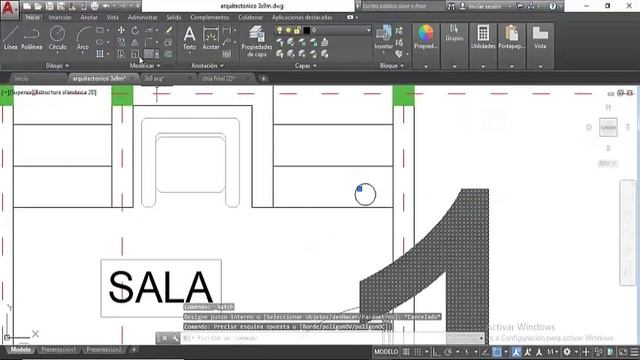Viewport: 640px width, 360px height.
Task: Toggle ortho mode in status bar
Action: pos(436,352)
